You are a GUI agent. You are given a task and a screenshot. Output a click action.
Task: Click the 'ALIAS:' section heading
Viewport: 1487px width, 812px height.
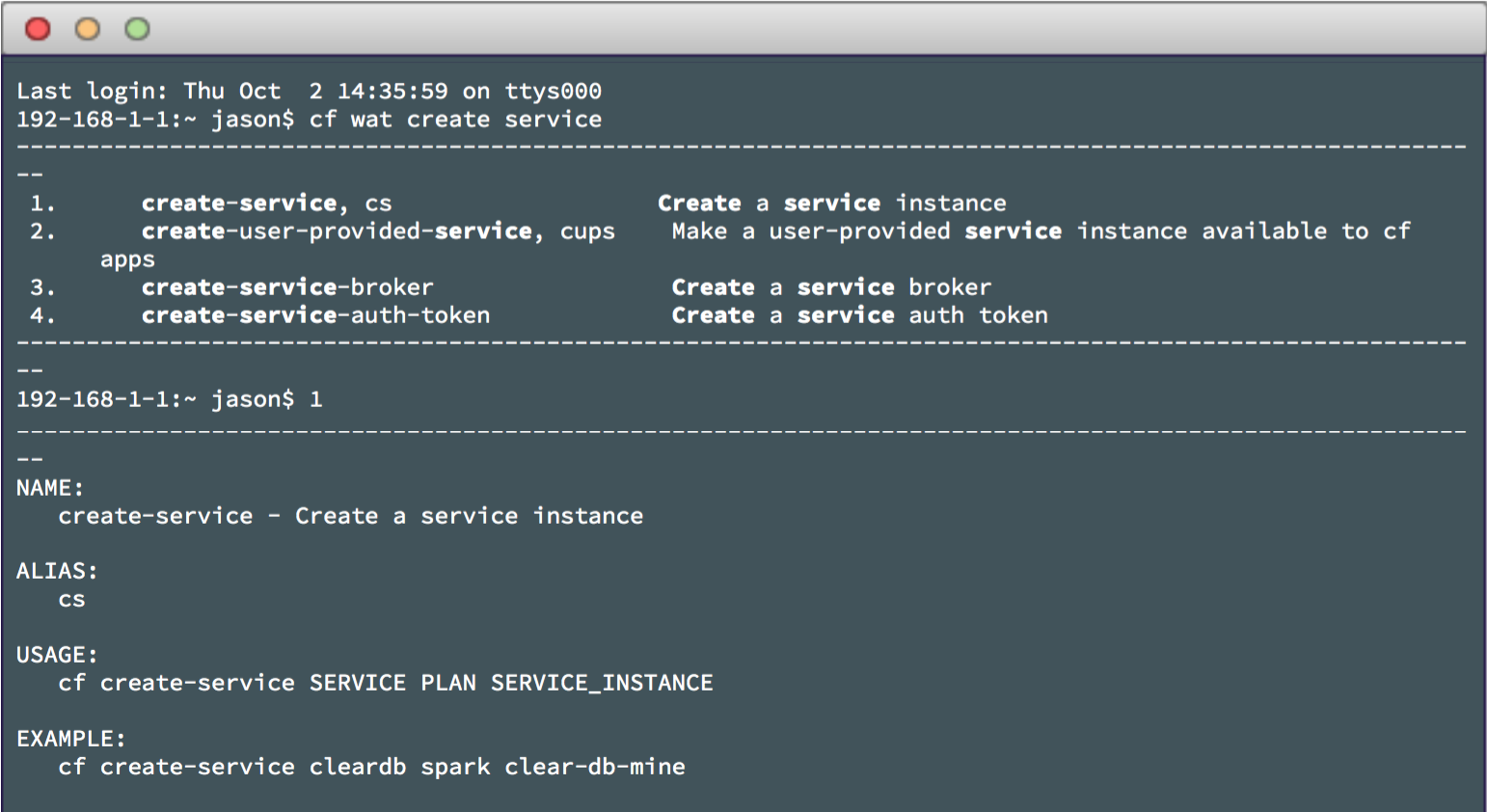pyautogui.click(x=57, y=571)
